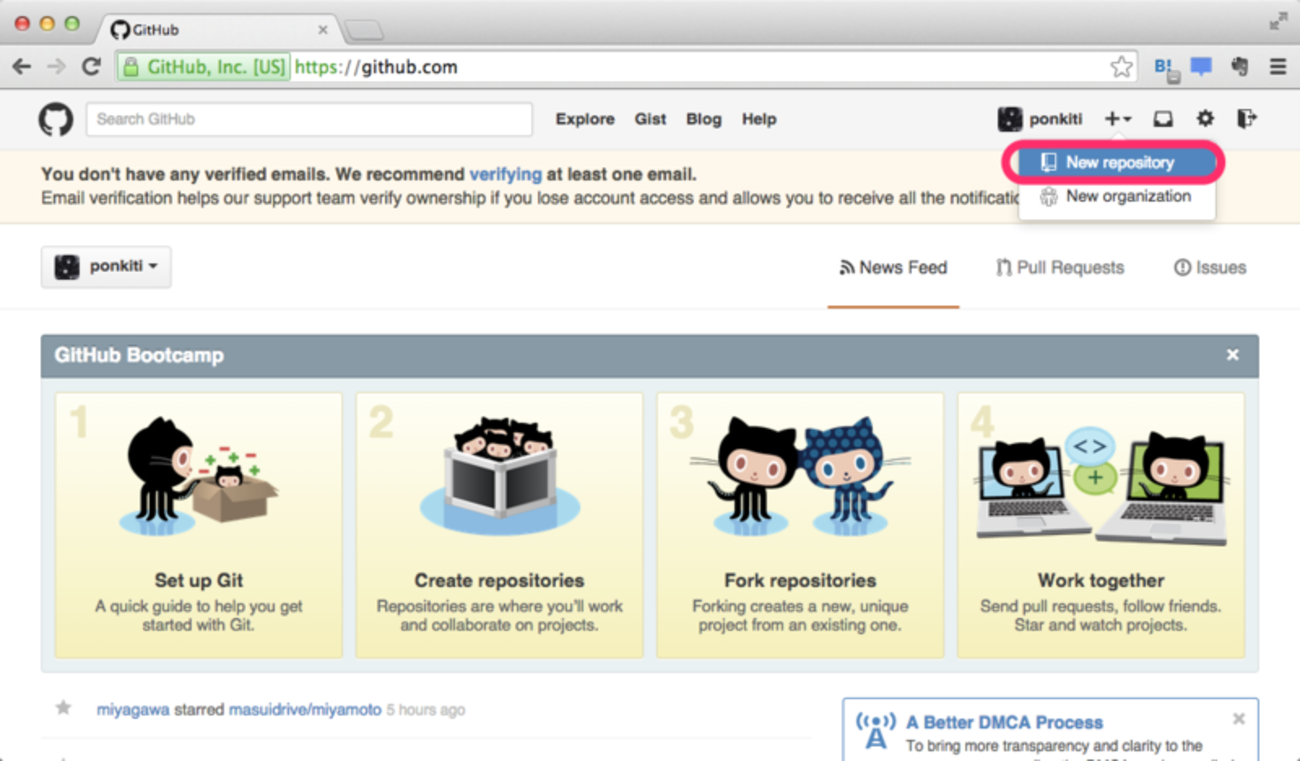
Task: Go back using browser back arrow
Action: click(x=22, y=67)
